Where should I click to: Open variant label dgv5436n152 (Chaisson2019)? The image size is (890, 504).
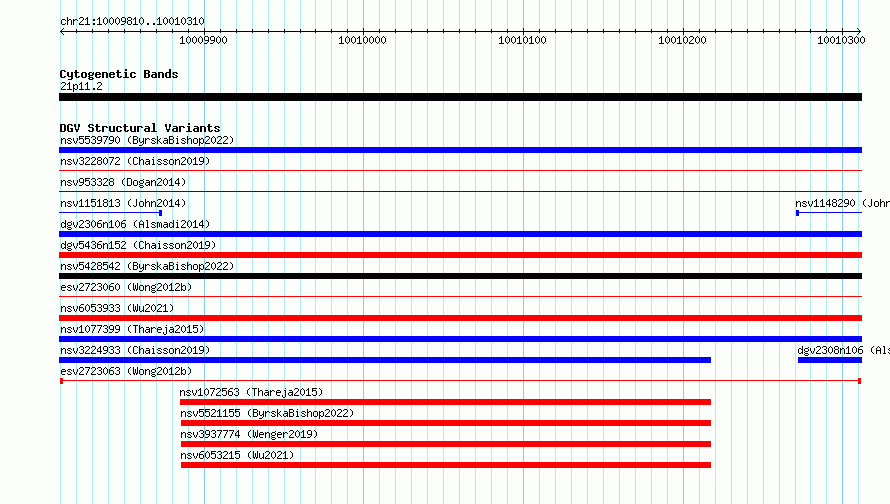tap(138, 245)
